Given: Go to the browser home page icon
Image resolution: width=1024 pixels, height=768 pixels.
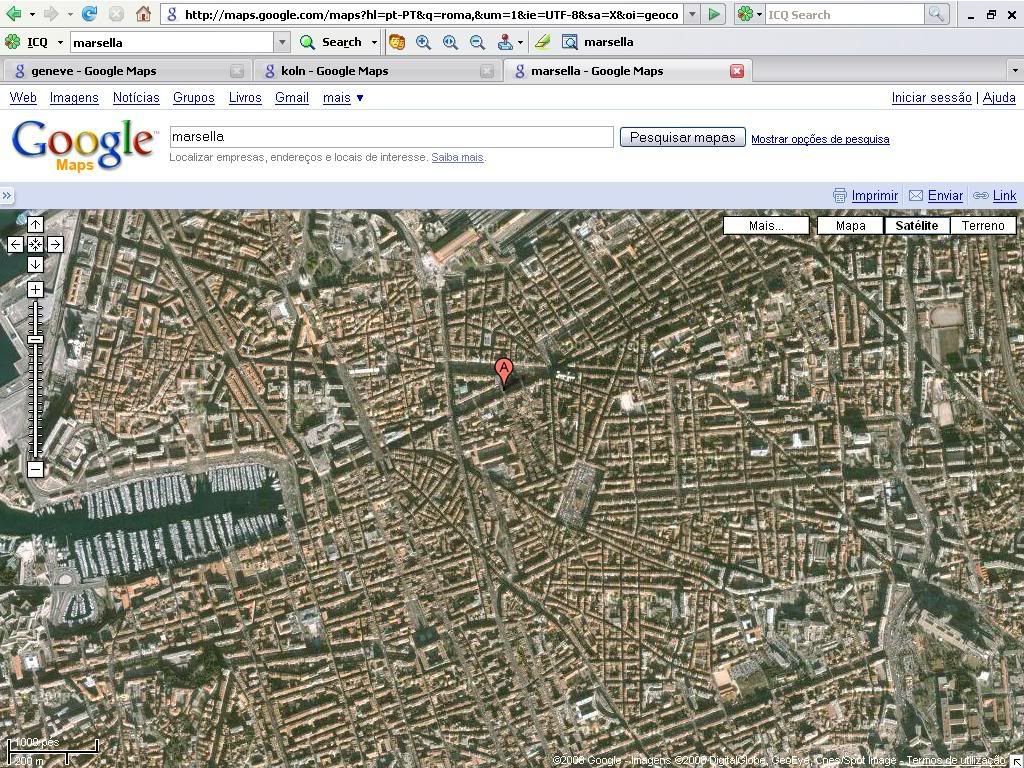Looking at the screenshot, I should 143,14.
